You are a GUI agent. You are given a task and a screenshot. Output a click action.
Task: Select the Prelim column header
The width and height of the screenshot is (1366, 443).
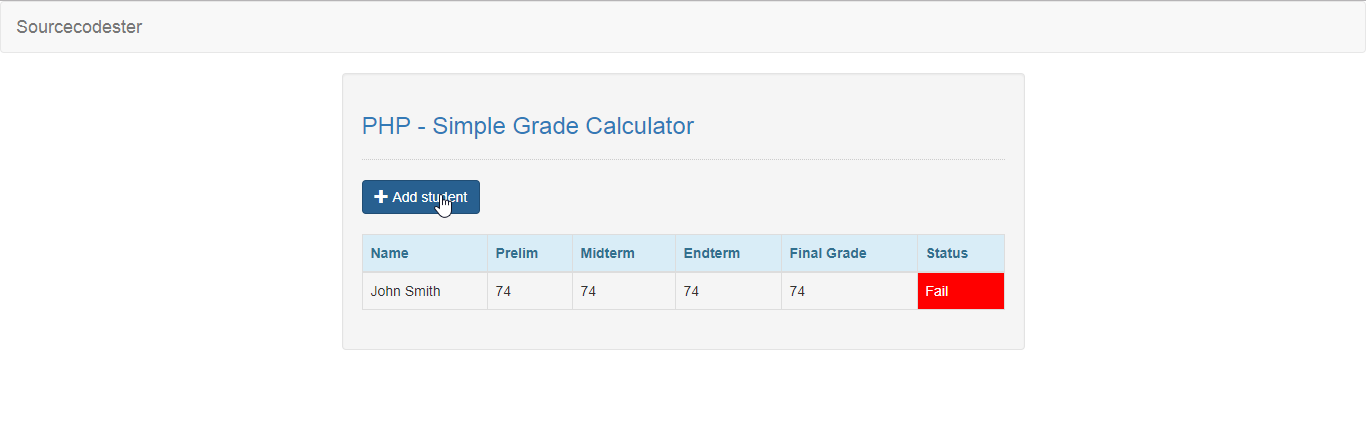click(x=530, y=253)
